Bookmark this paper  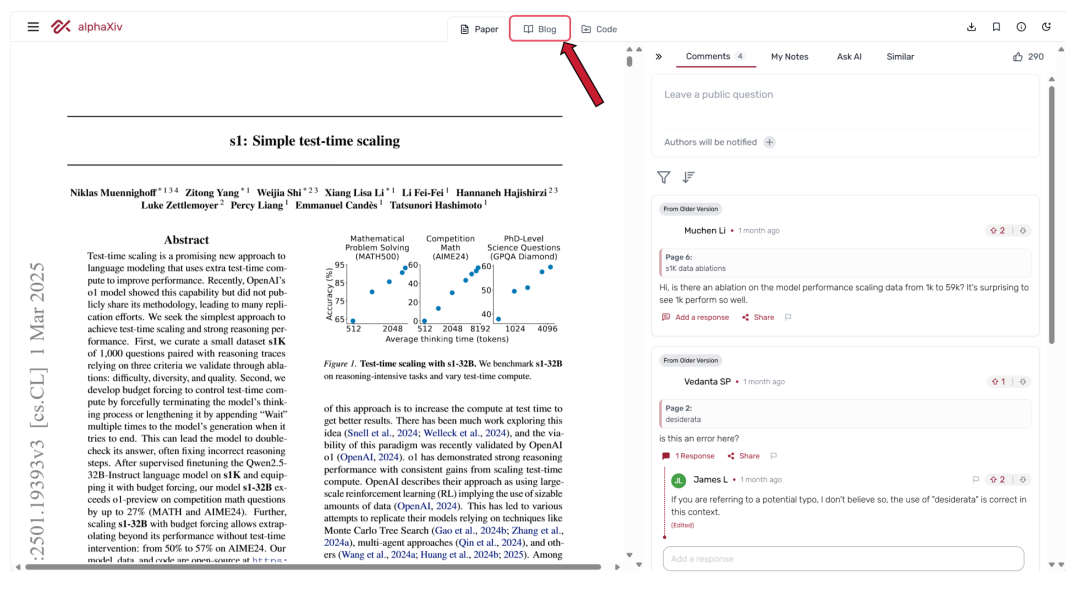[996, 27]
